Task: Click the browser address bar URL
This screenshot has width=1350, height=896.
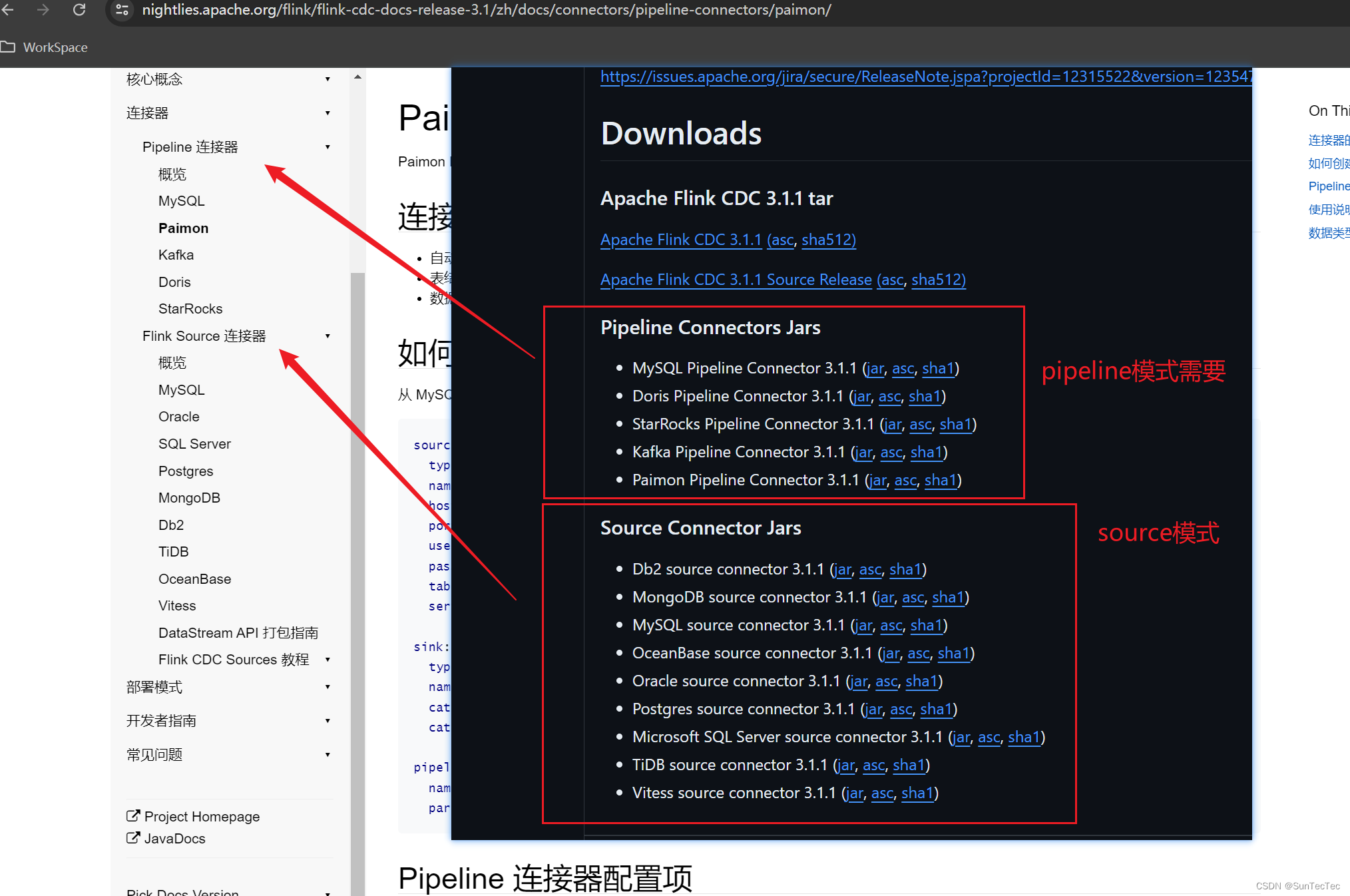Action: tap(486, 10)
